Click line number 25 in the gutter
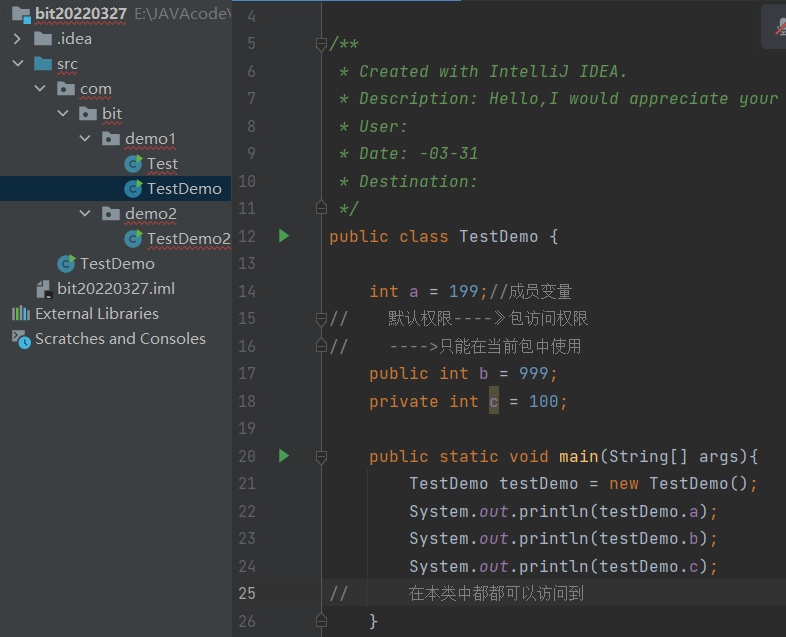 [x=247, y=593]
